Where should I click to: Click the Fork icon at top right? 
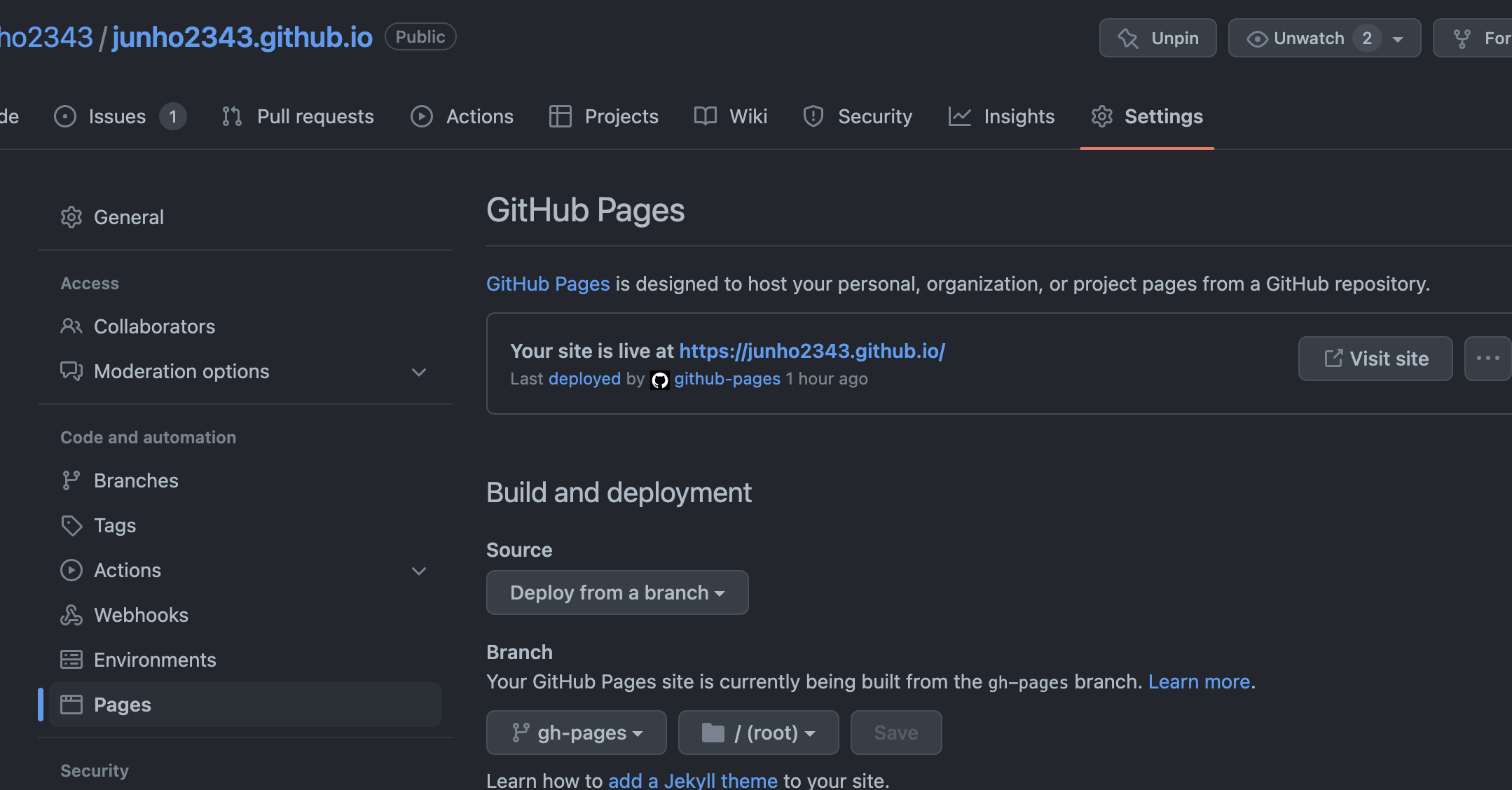1462,39
